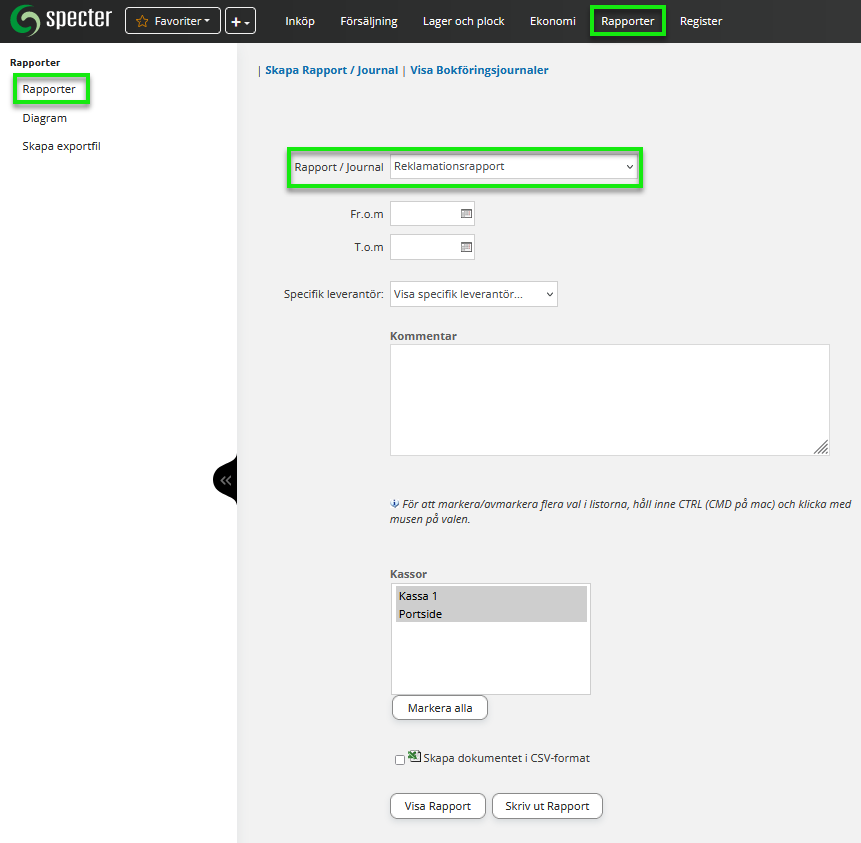Click the Excel CSV format icon

pyautogui.click(x=414, y=757)
